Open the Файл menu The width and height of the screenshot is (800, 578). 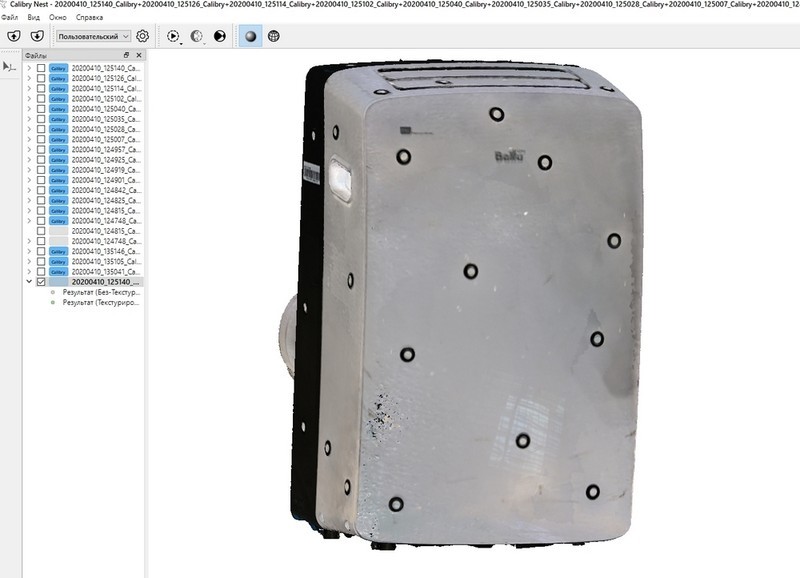point(10,17)
